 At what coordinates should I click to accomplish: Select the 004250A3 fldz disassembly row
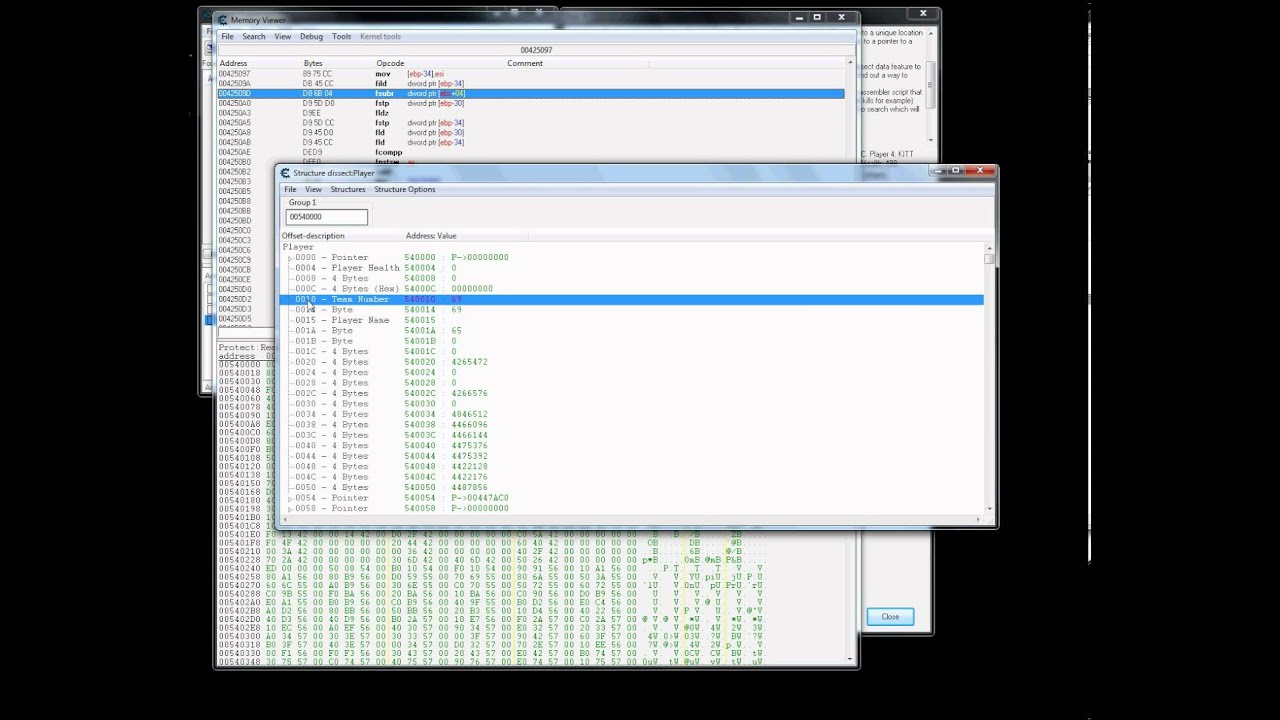(531, 113)
